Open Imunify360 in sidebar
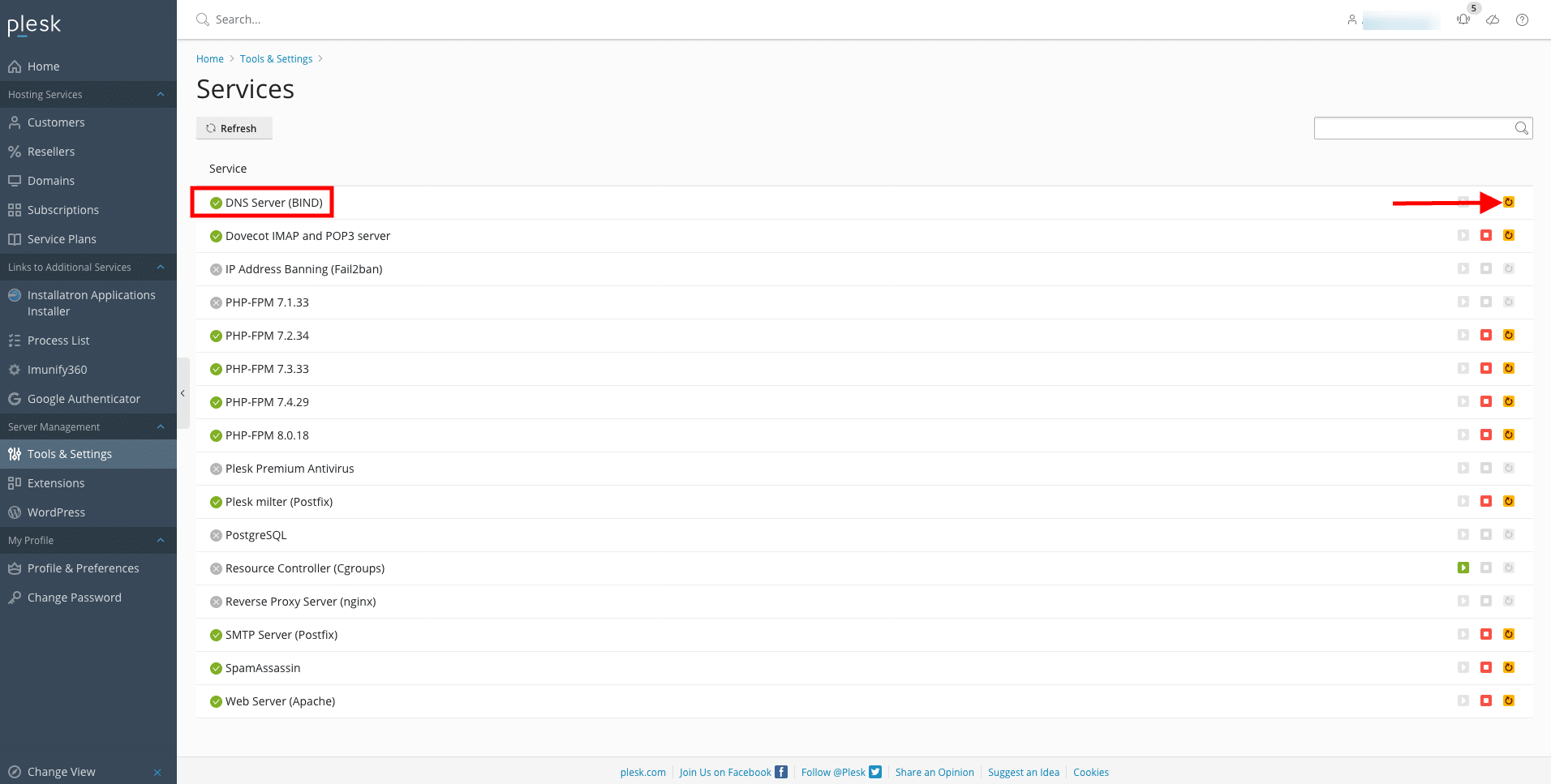The image size is (1551, 784). coord(88,370)
